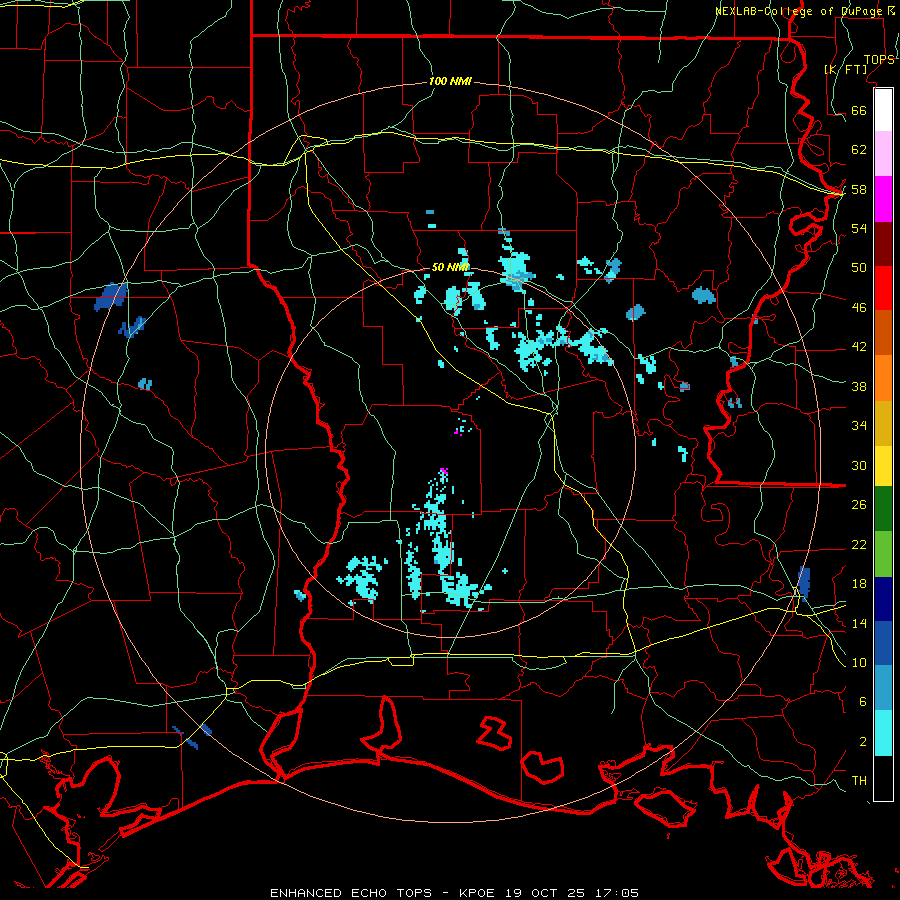The height and width of the screenshot is (900, 900).
Task: Click the legend value 42
Action: pos(859,346)
